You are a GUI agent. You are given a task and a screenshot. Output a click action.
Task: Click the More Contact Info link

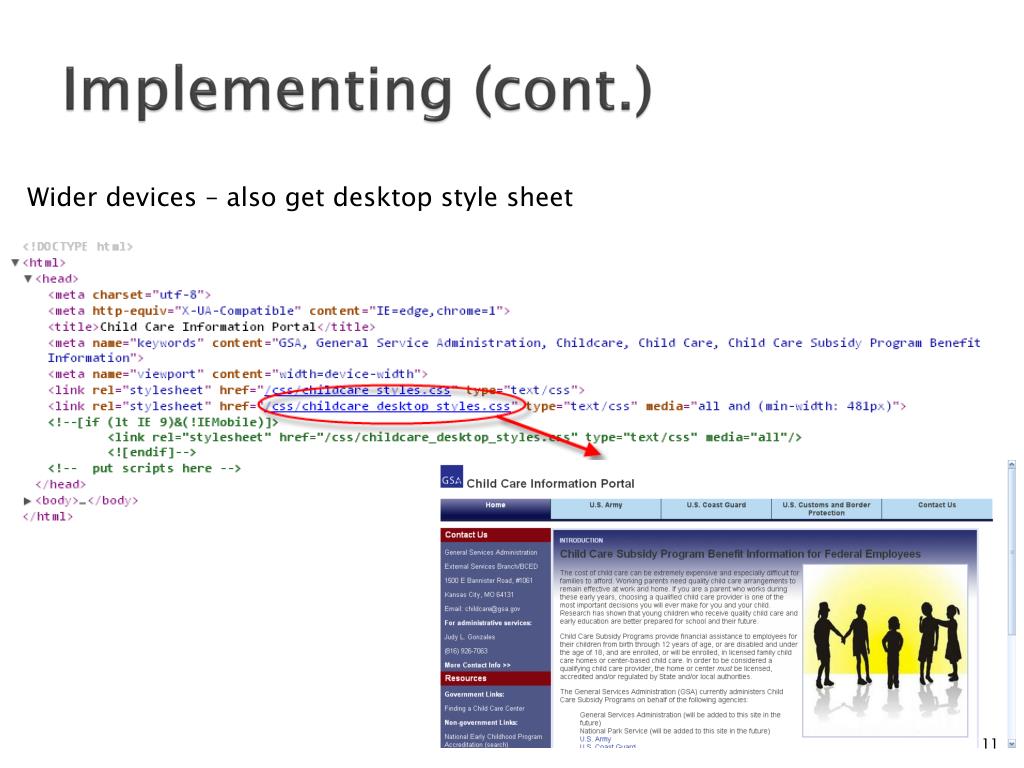pyautogui.click(x=477, y=665)
